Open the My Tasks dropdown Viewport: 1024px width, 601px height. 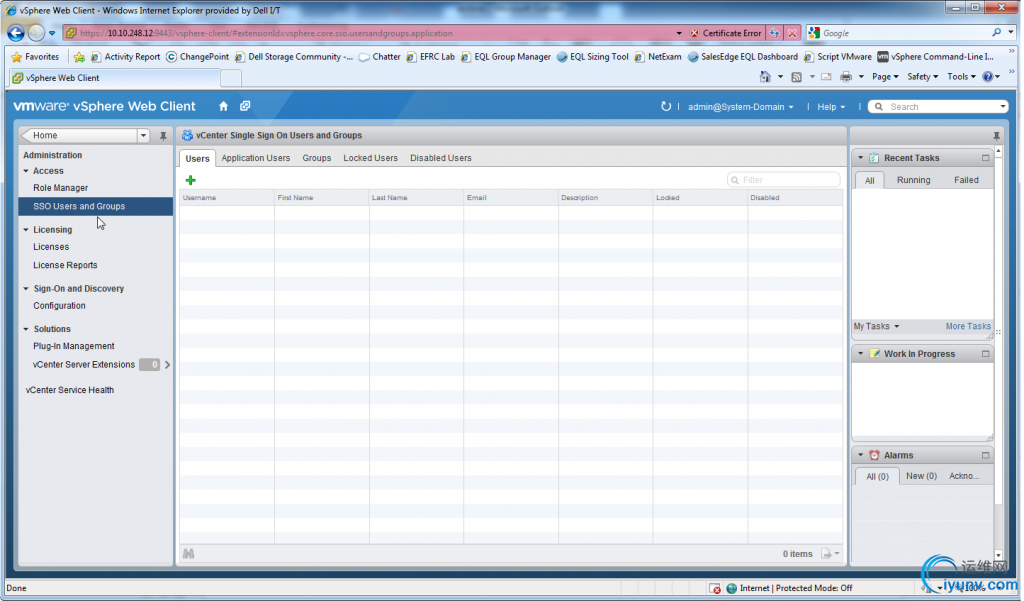[876, 327]
